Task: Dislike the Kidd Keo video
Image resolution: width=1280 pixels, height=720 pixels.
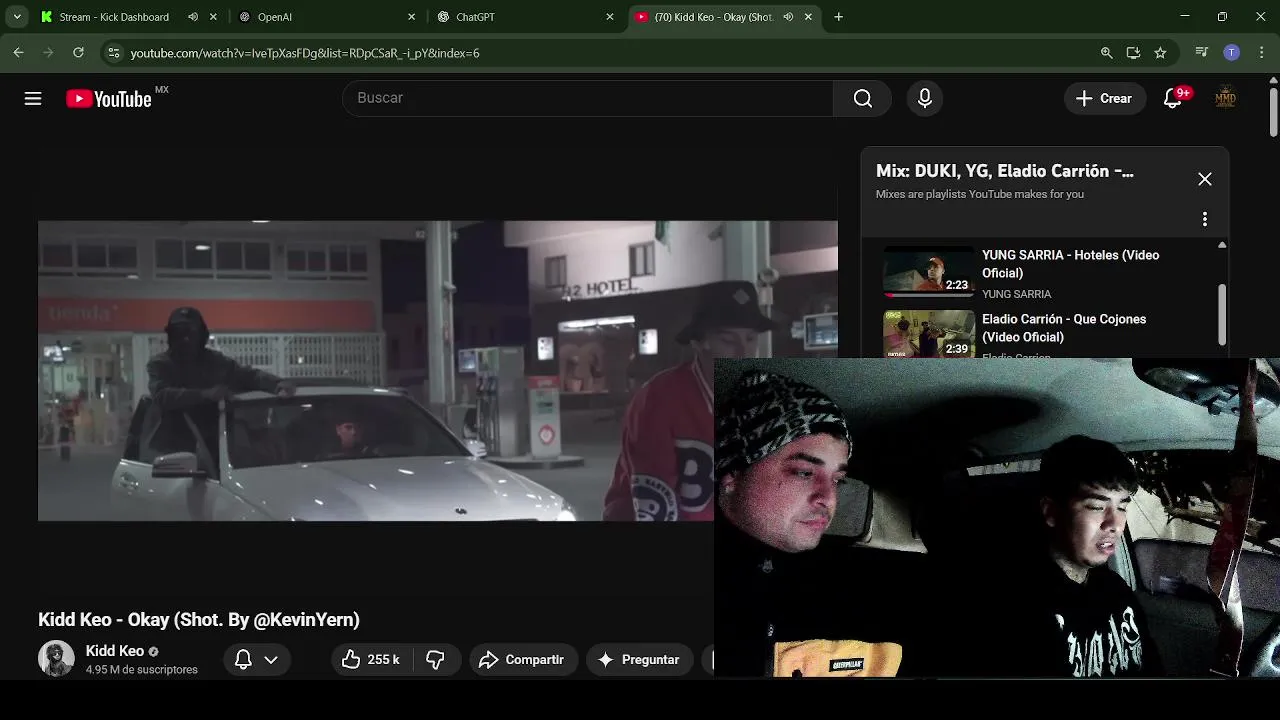Action: 435,660
